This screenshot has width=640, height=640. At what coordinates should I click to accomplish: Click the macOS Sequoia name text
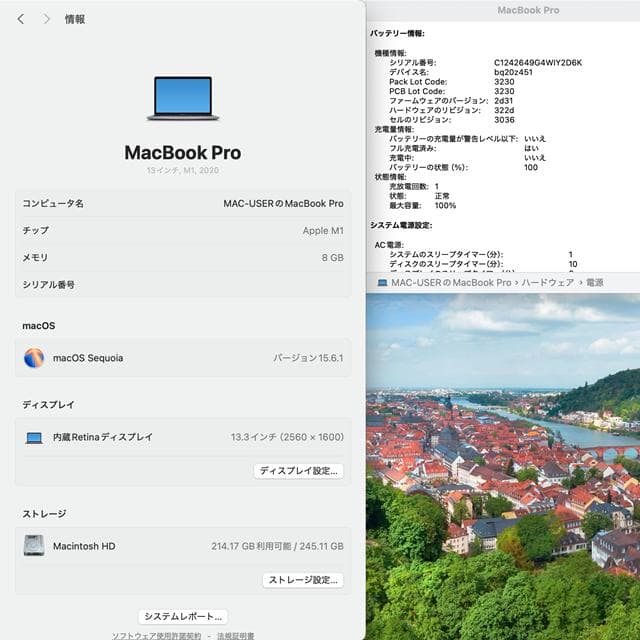click(x=88, y=358)
